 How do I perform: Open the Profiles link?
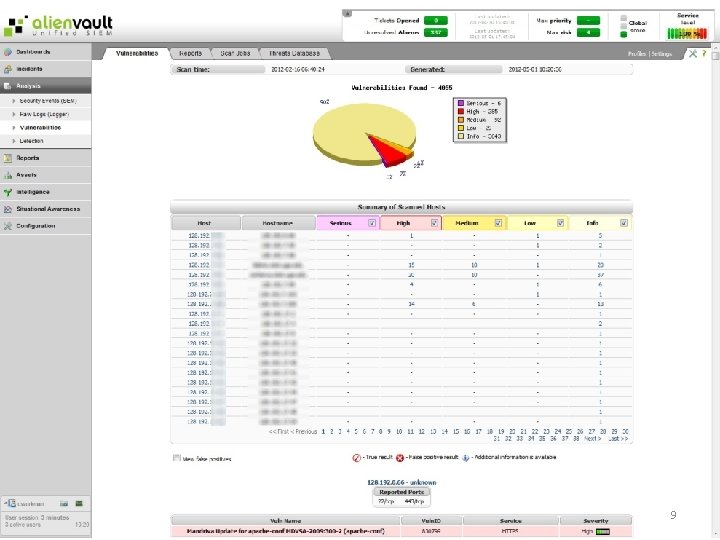tap(636, 54)
